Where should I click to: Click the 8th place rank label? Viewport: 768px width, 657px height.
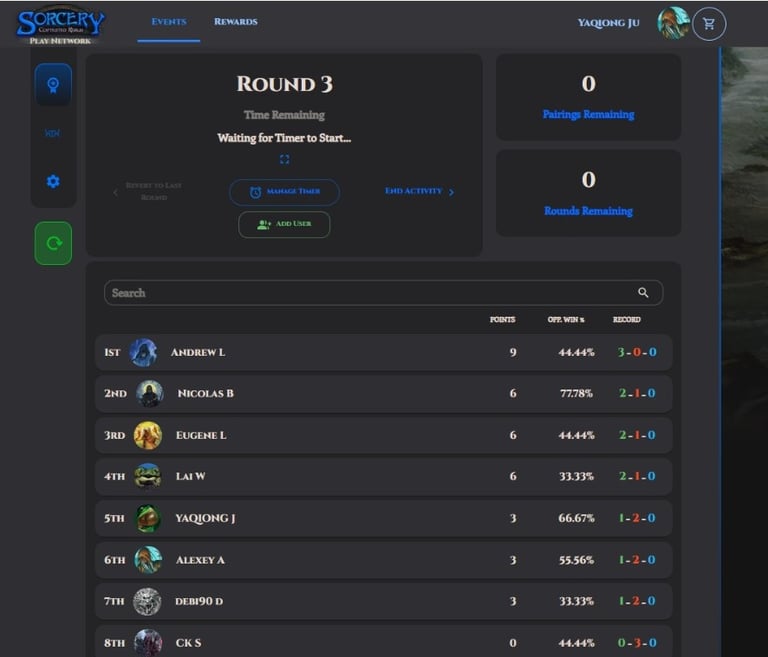114,643
